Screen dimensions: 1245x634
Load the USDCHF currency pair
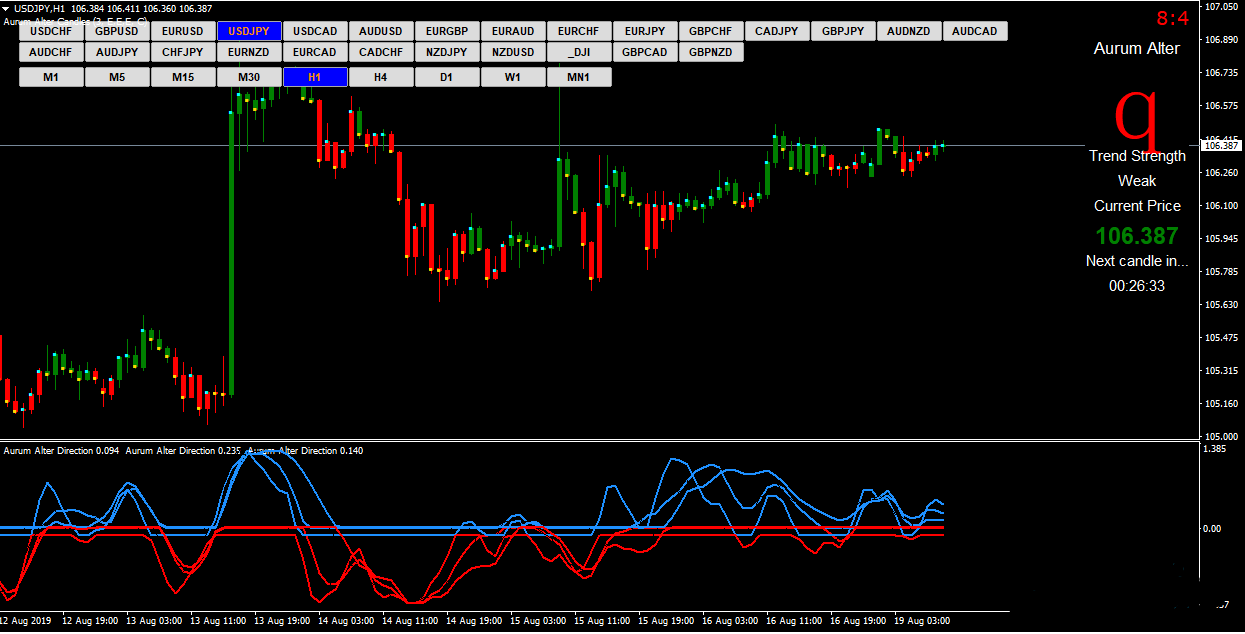(x=51, y=31)
